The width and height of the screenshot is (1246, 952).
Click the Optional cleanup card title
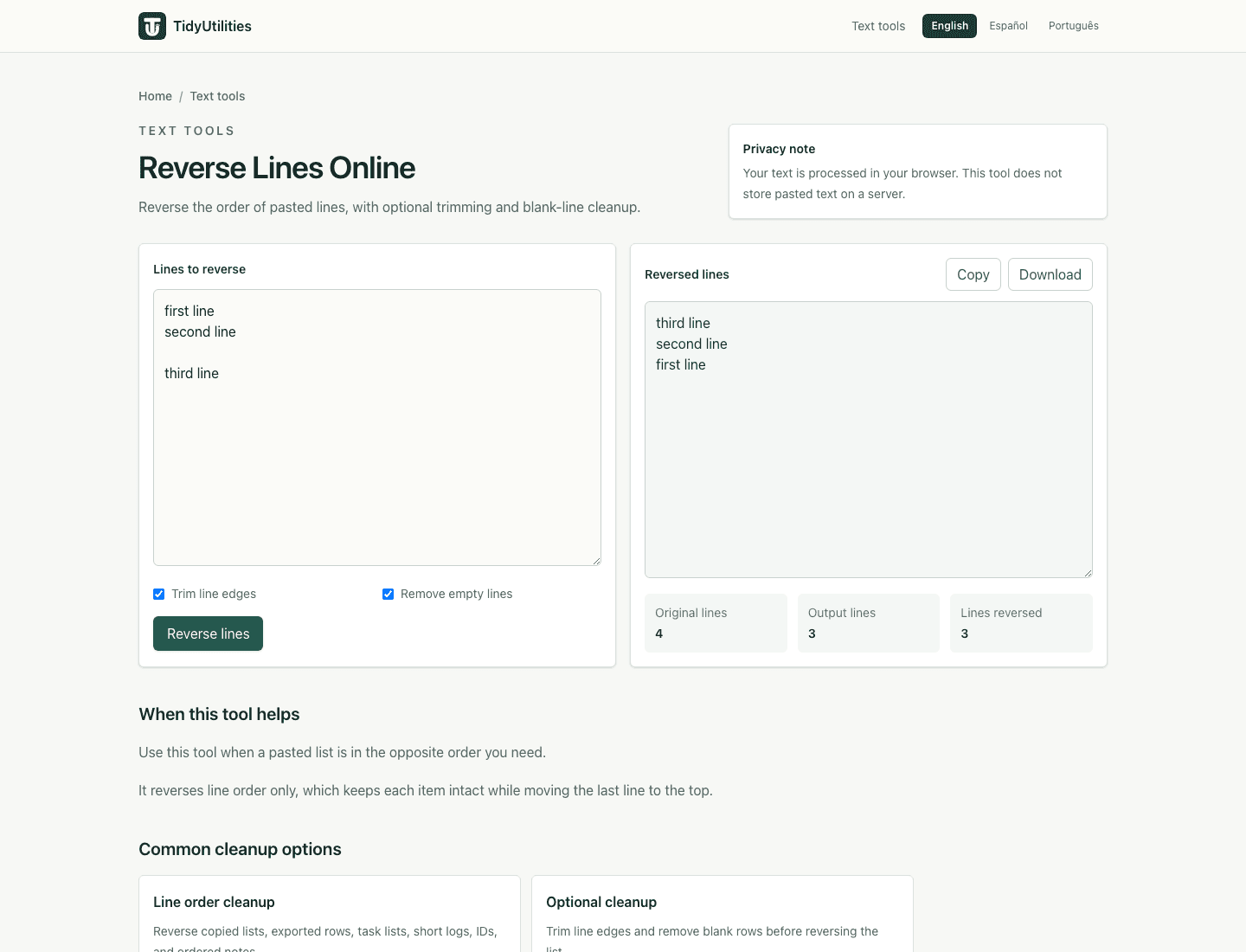(x=601, y=902)
